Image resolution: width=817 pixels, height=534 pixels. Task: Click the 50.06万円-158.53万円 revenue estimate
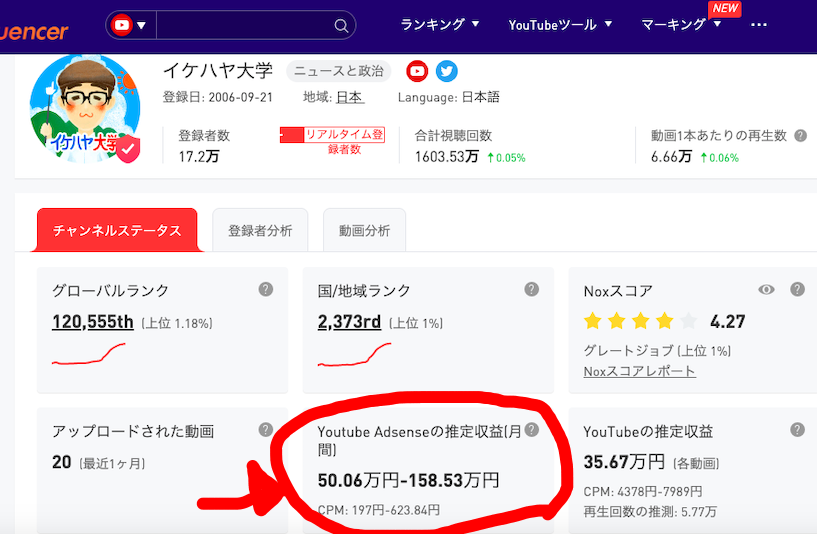[x=408, y=480]
